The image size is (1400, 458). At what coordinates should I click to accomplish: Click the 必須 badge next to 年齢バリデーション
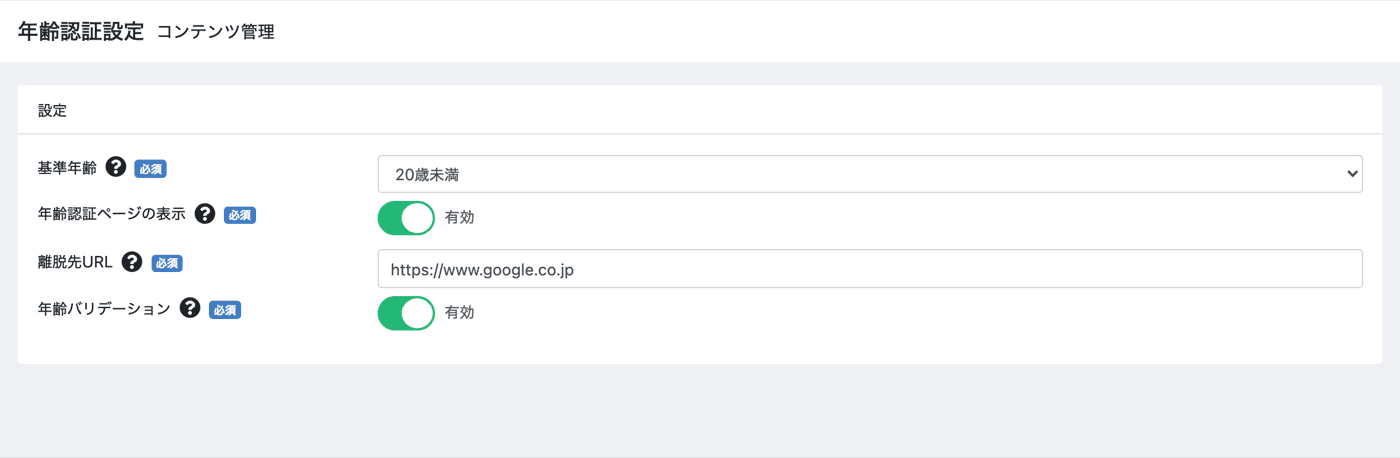(x=225, y=310)
